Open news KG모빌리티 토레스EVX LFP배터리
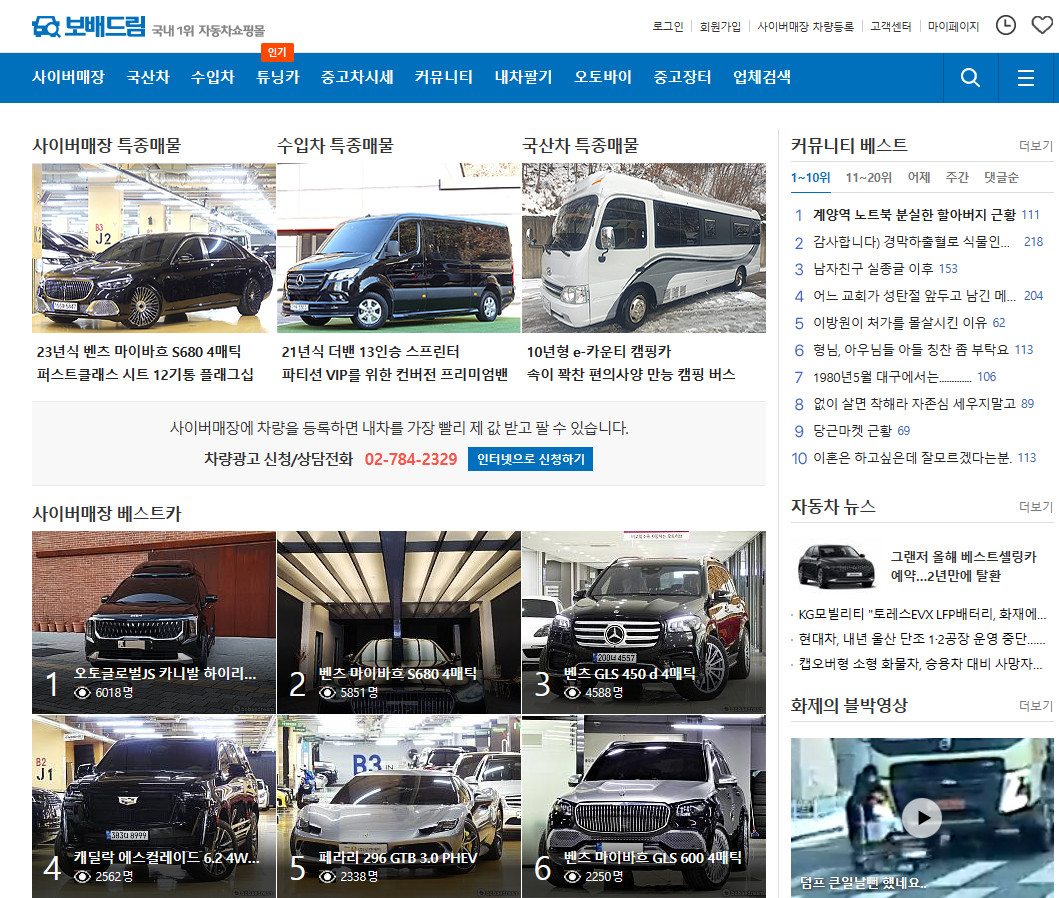The image size is (1059, 898). tap(922, 614)
